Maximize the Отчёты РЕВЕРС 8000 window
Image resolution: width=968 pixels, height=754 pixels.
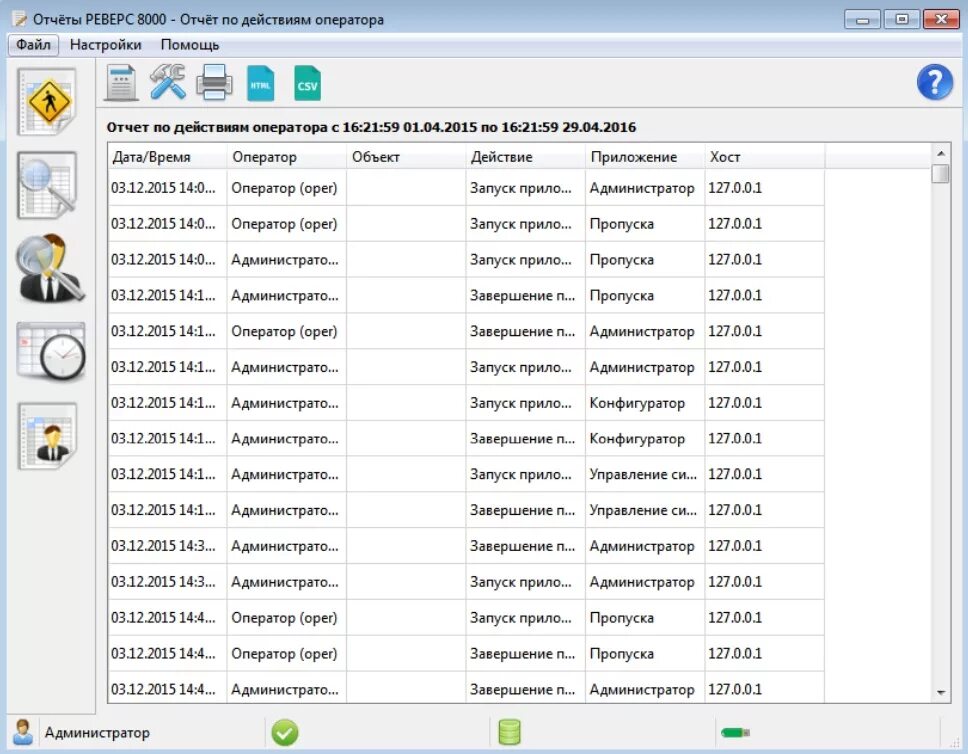tap(901, 20)
